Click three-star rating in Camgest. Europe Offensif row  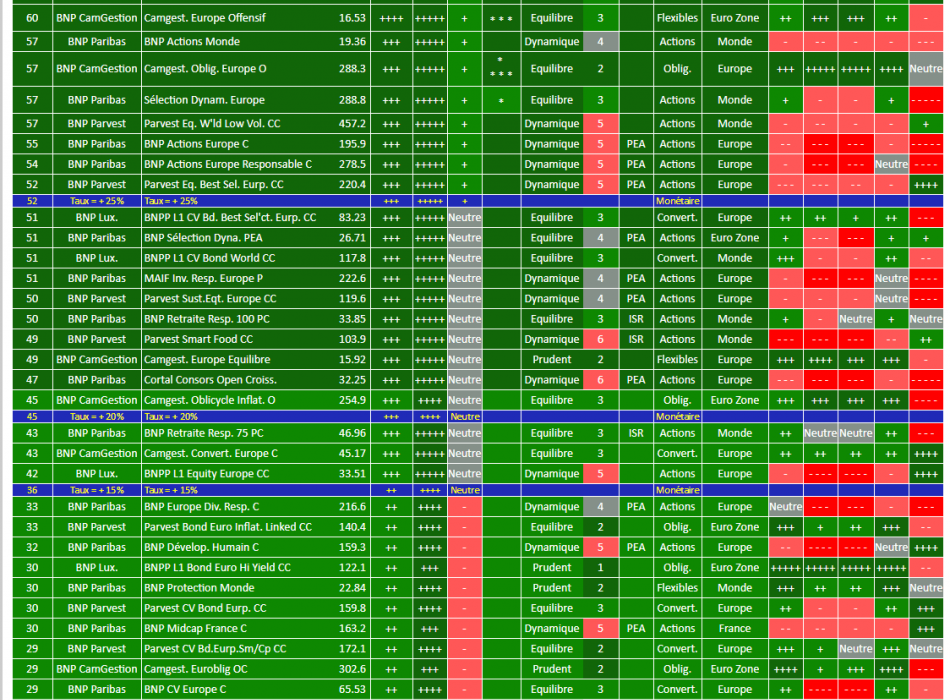(501, 19)
